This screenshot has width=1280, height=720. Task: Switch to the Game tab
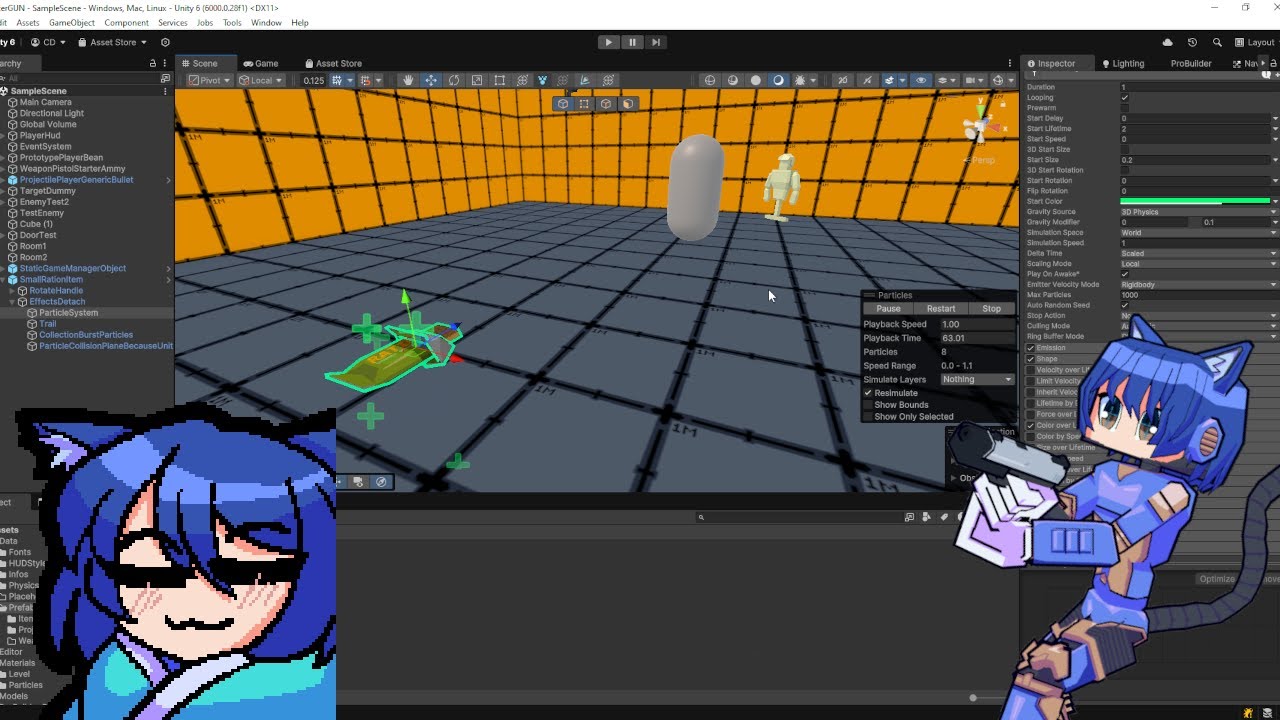coord(261,63)
